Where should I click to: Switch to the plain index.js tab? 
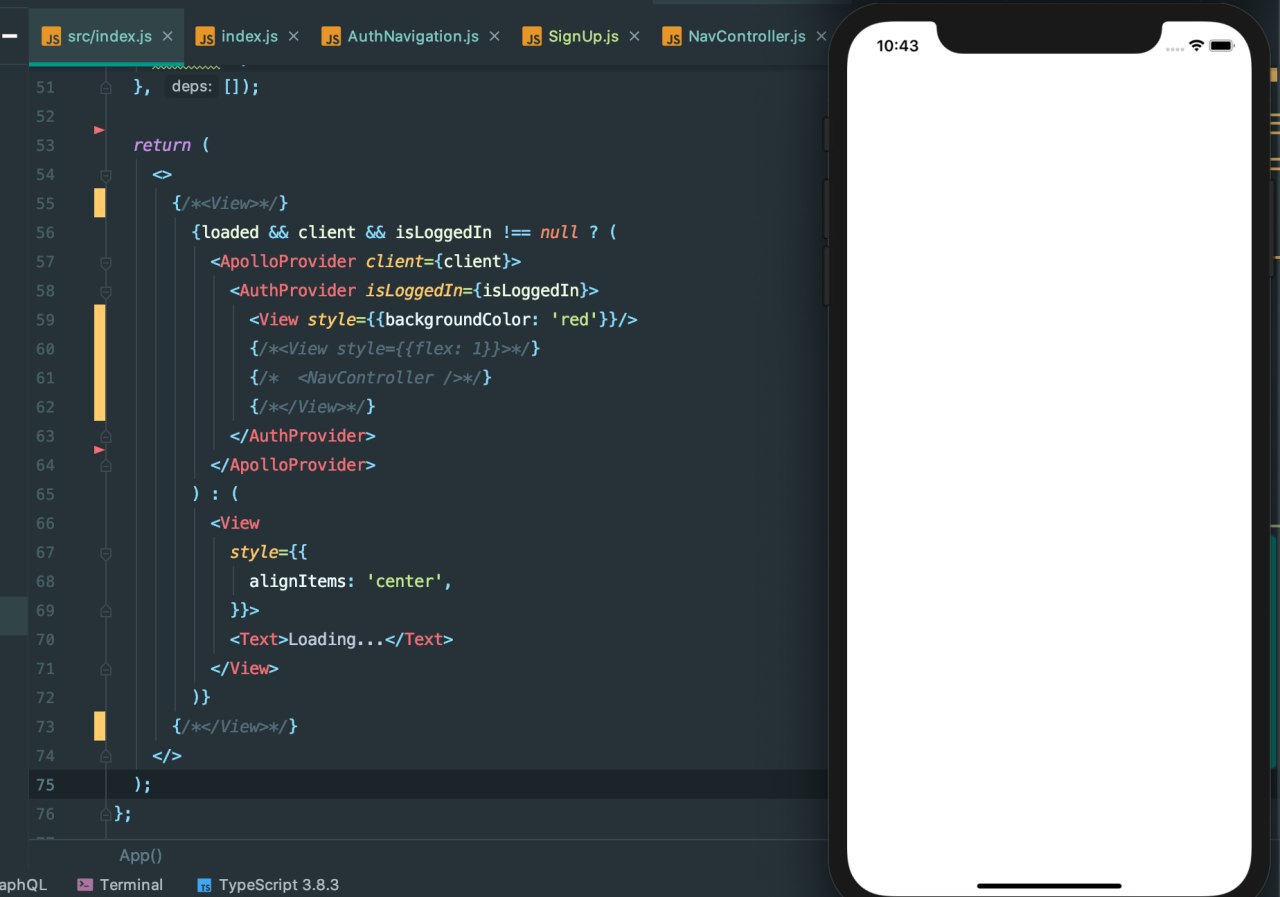pos(249,36)
